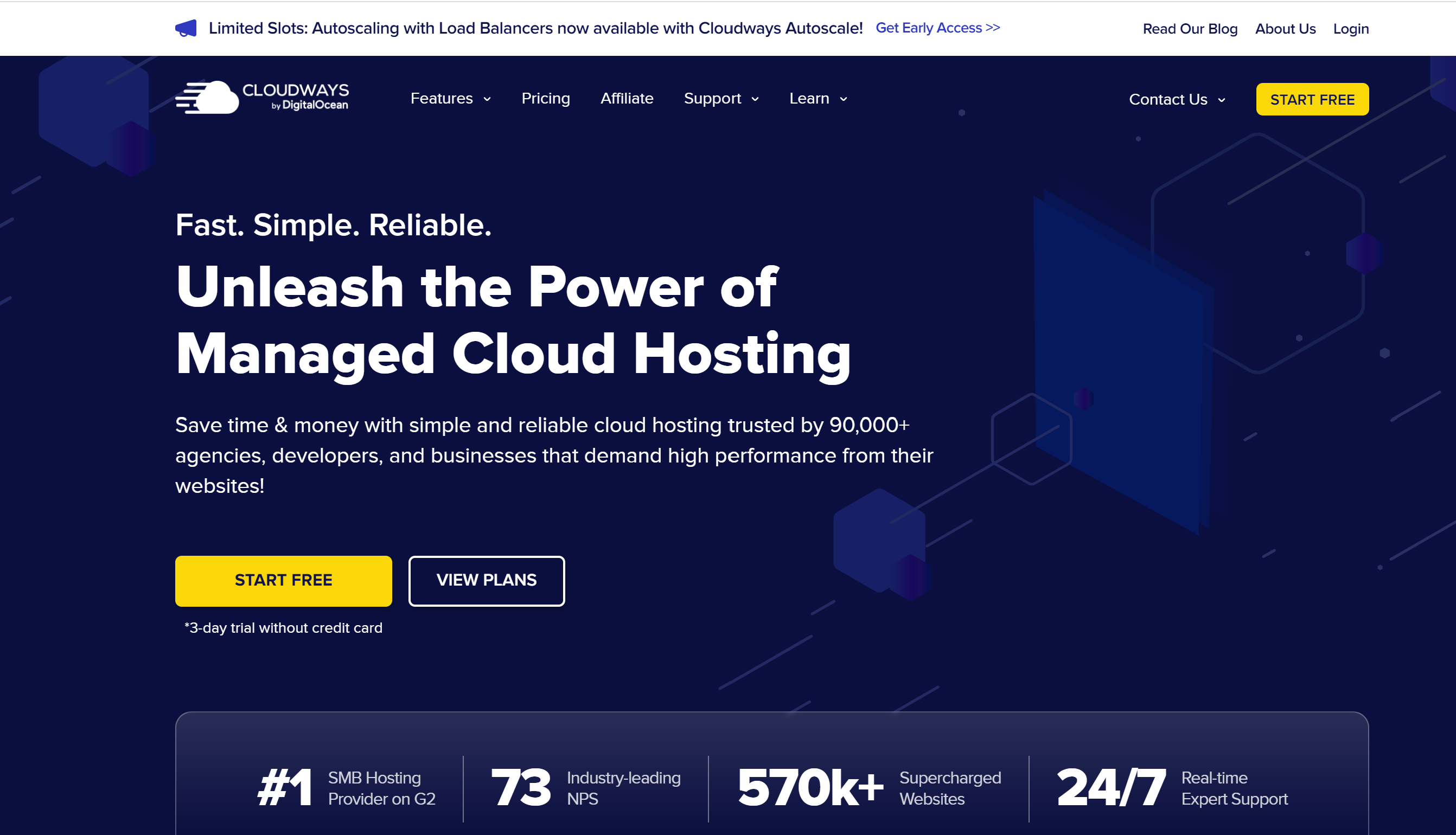Screen dimensions: 1456x835
Task: Click '*3-day trial without credit card' note
Action: pyautogui.click(x=283, y=628)
